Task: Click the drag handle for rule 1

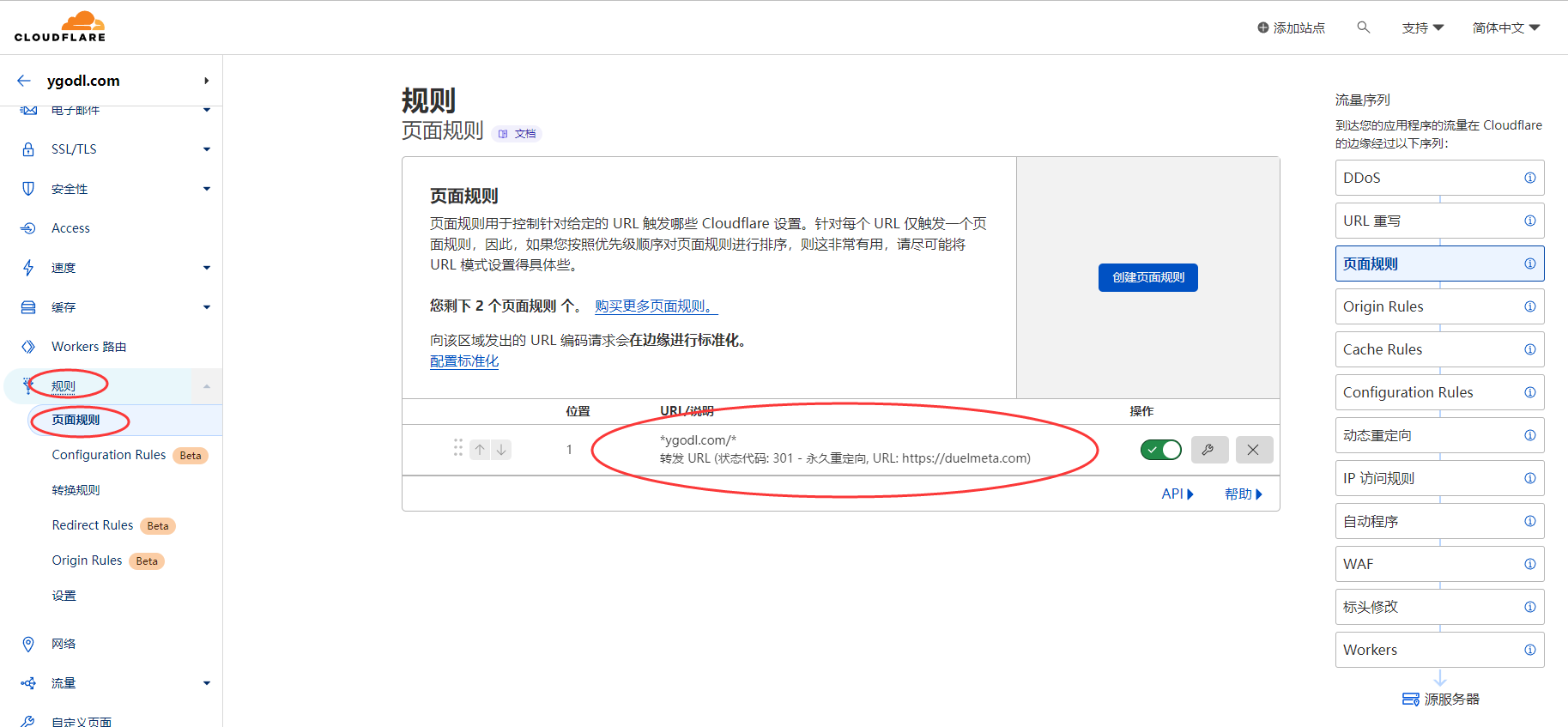Action: [458, 448]
